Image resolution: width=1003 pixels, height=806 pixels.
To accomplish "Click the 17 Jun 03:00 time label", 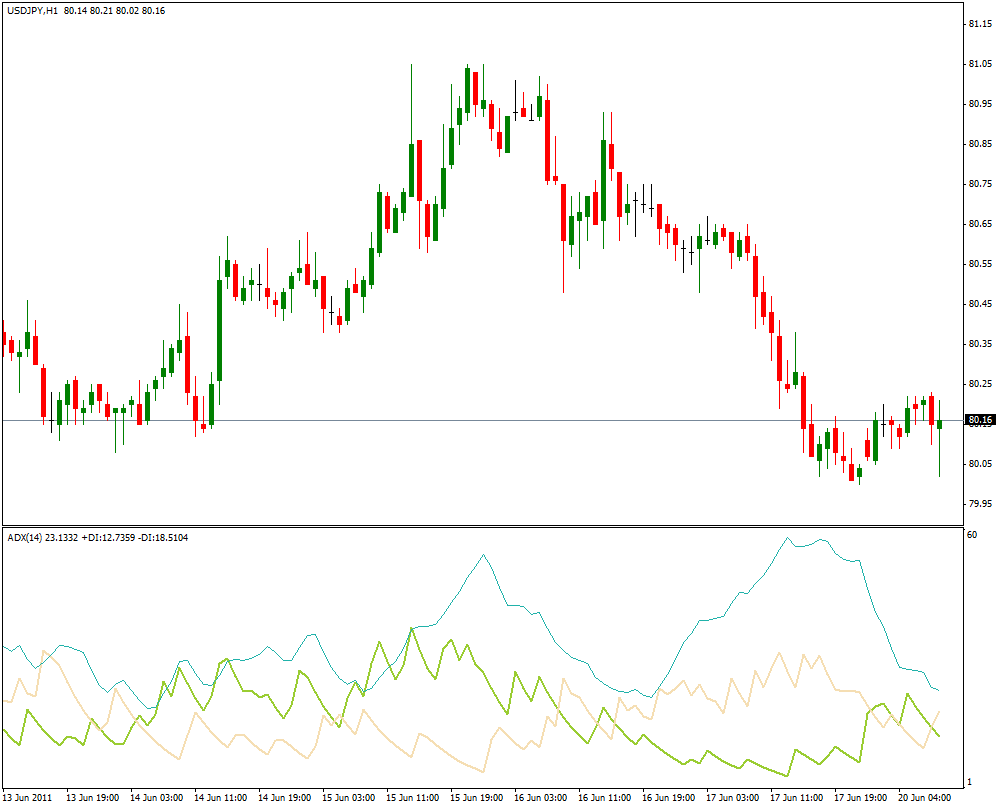I will click(x=732, y=798).
